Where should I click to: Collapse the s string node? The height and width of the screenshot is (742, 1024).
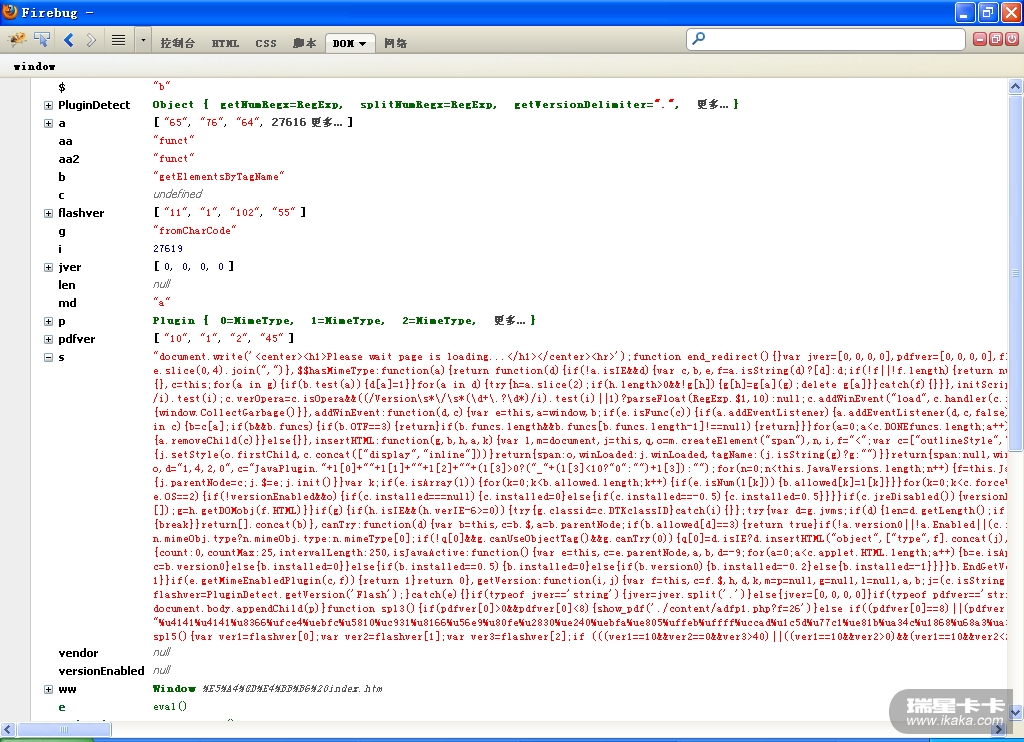click(x=48, y=357)
